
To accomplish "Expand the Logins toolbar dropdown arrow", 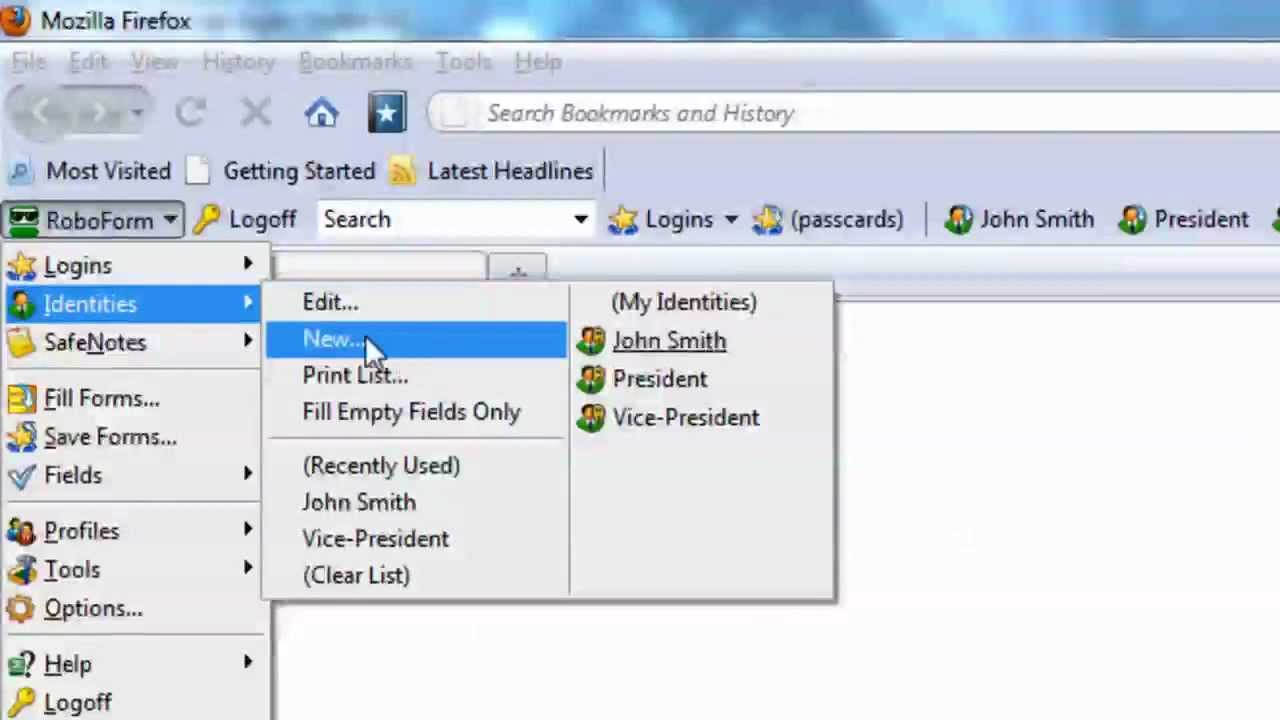I will [731, 219].
